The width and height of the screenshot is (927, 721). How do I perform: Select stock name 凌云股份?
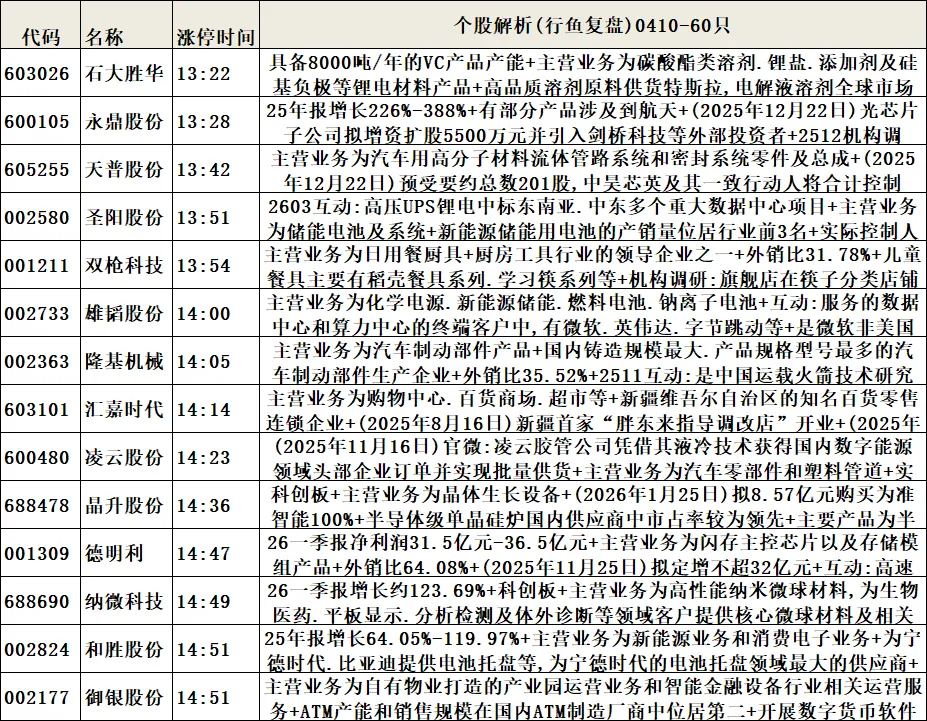point(124,457)
